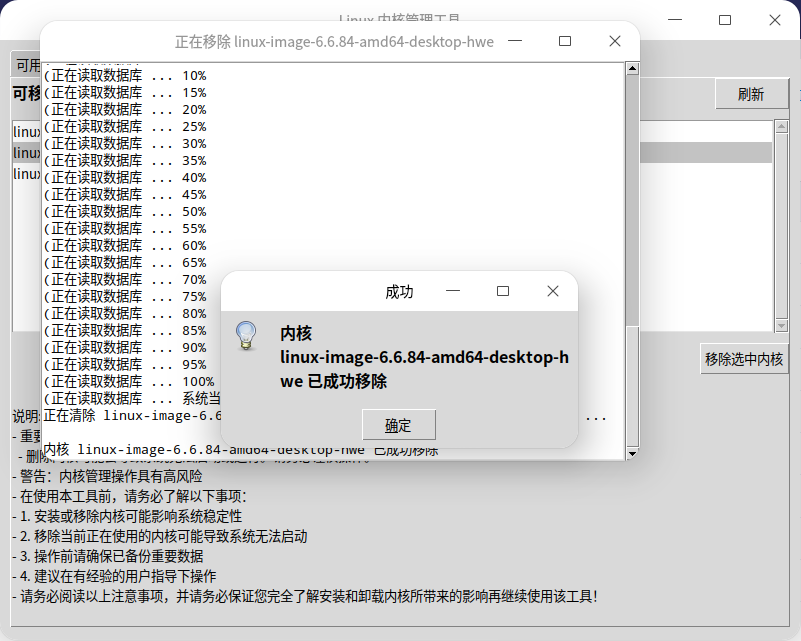Click the log window scrollbar down arrow

click(x=632, y=453)
